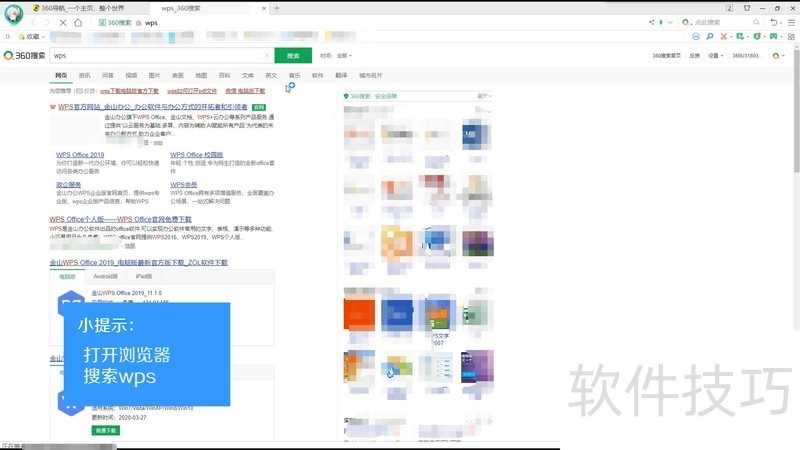800x450 pixels.
Task: Open the WPS官方网站 search result link
Action: coord(153,107)
